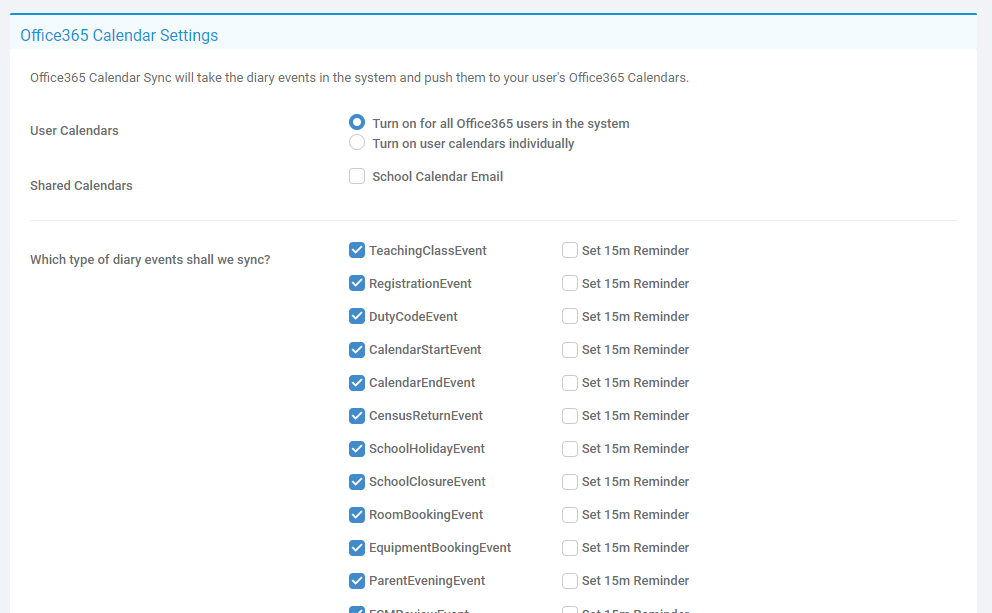Check 15m reminder for RoomBookingEvent
The image size is (992, 613).
(x=570, y=515)
